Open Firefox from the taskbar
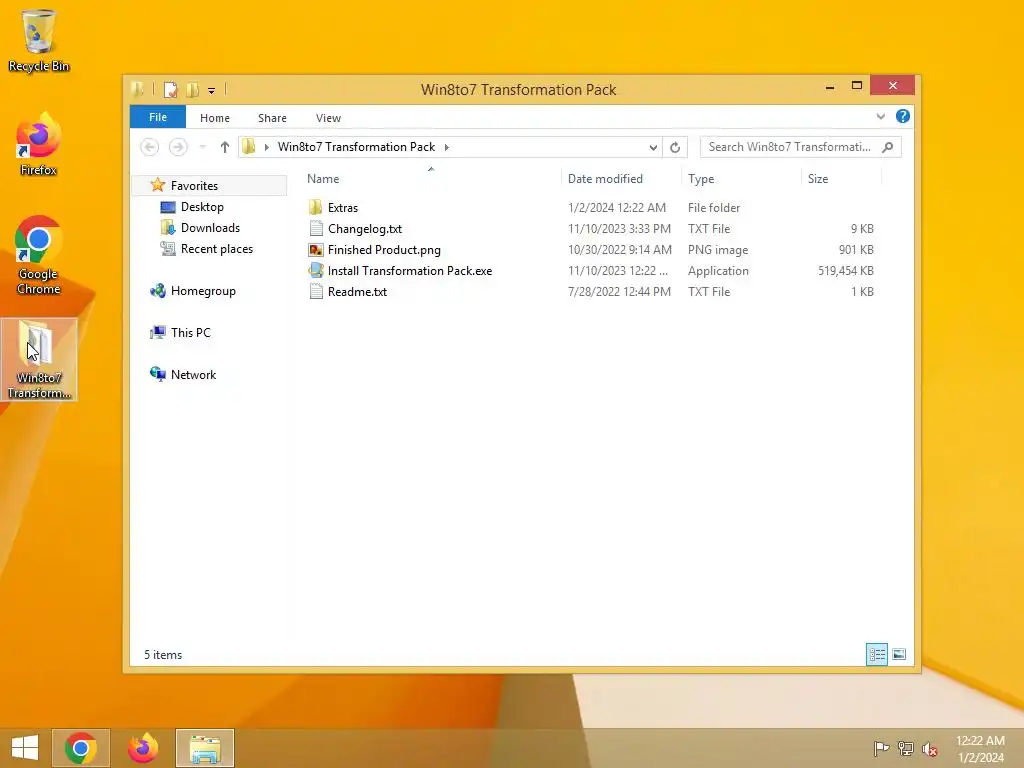This screenshot has height=768, width=1024. pyautogui.click(x=143, y=748)
